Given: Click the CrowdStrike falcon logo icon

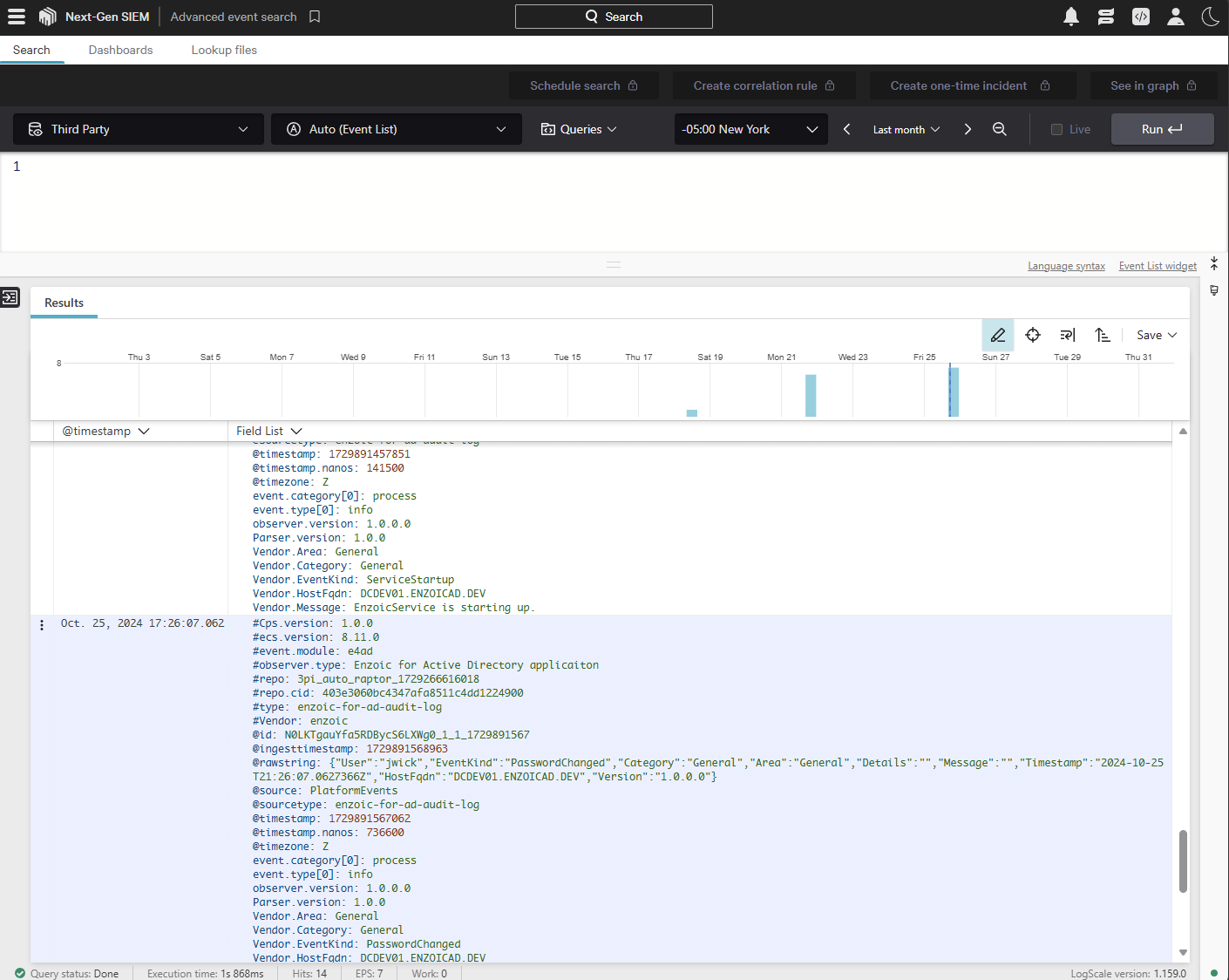Looking at the screenshot, I should (x=48, y=17).
